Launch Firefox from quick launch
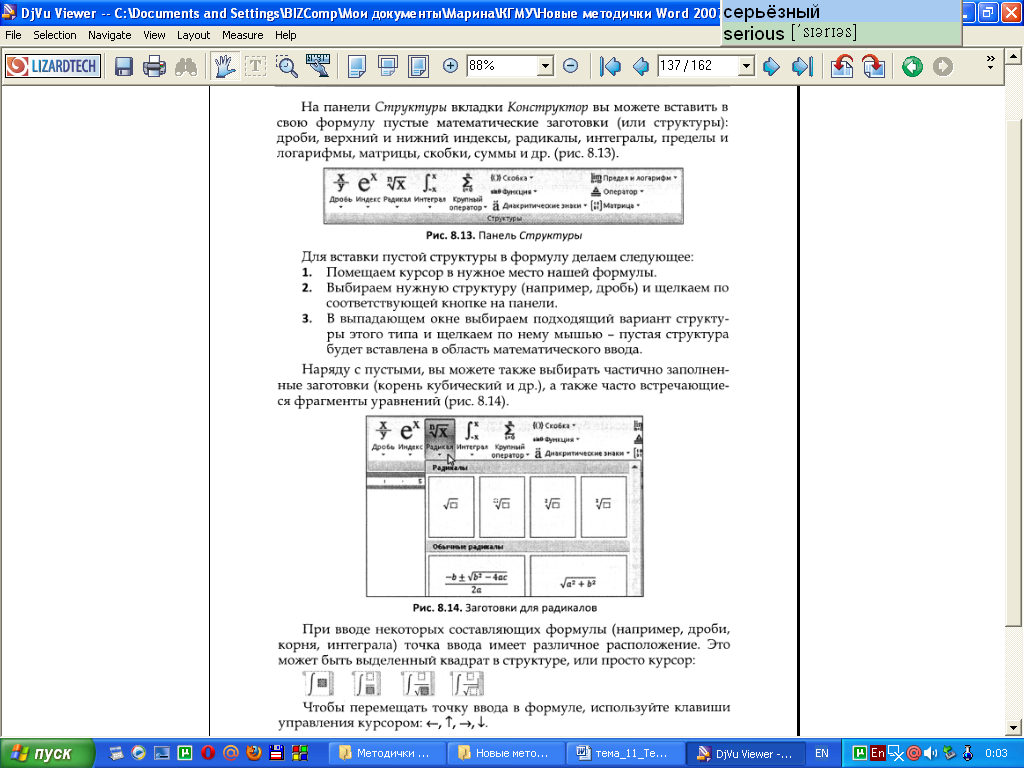This screenshot has height=768, width=1024. point(253,753)
